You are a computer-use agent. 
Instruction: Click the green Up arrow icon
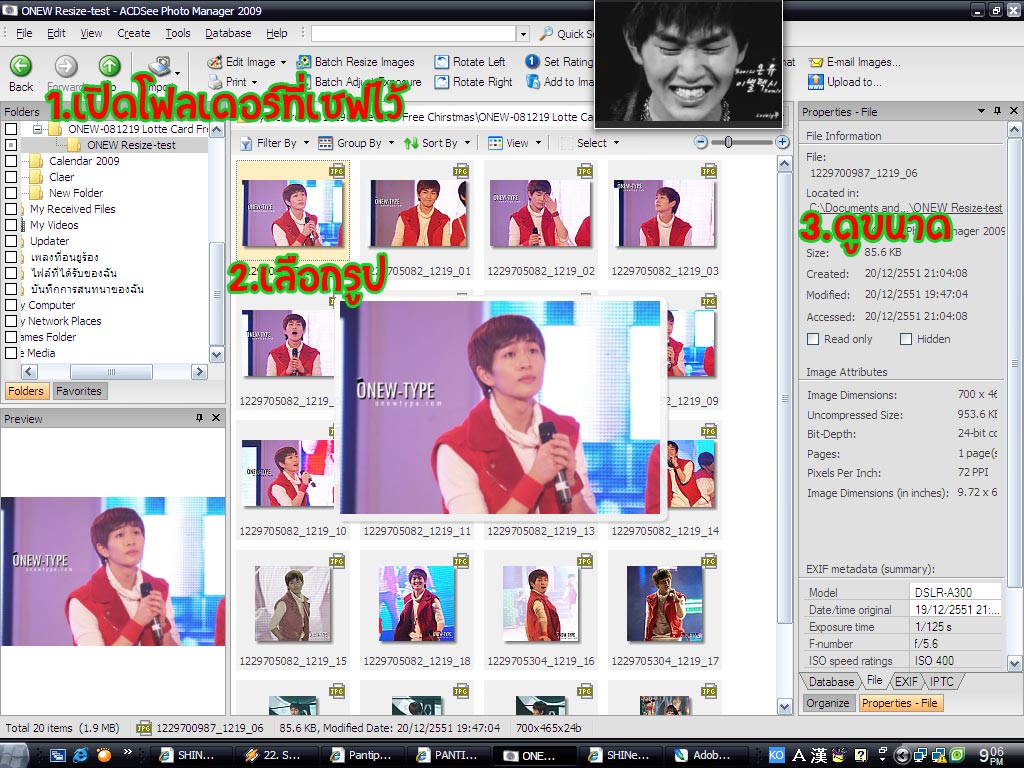tap(109, 65)
